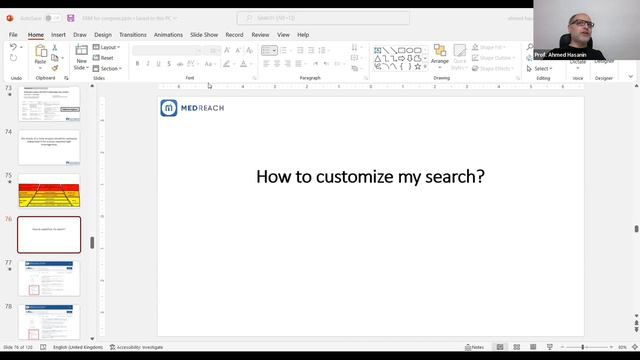Click Normal view icon in status bar
Screen dimensions: 640x360
pos(500,347)
